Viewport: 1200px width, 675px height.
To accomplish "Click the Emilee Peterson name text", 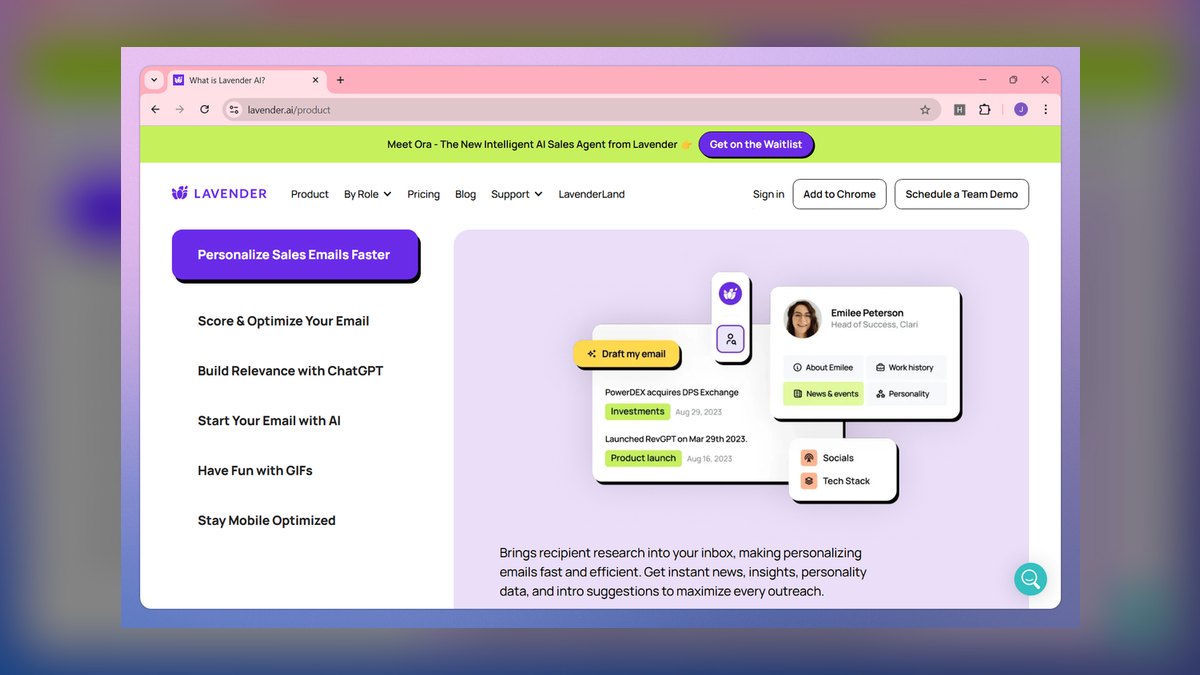I will pyautogui.click(x=867, y=312).
